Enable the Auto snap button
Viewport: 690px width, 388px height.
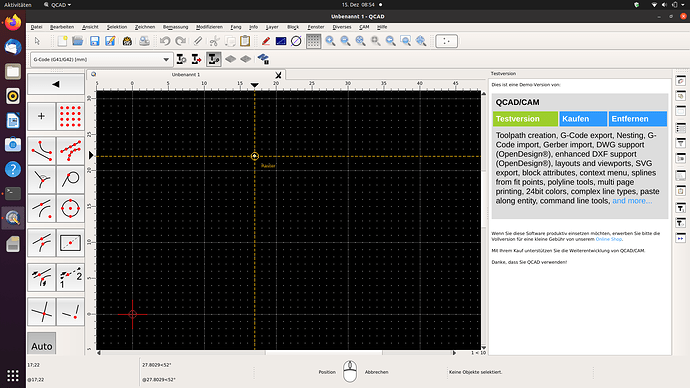tap(42, 344)
